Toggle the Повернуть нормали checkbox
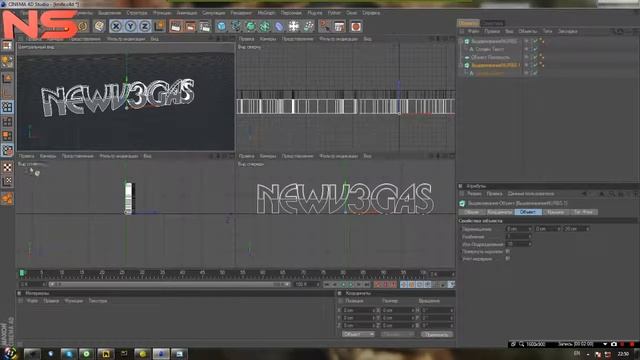 pyautogui.click(x=508, y=251)
